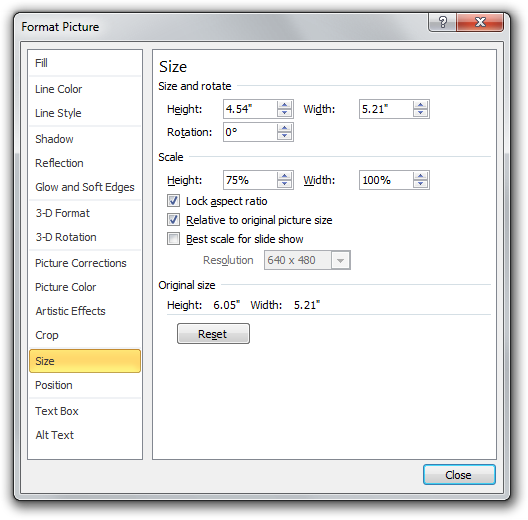Viewport: 528px width, 520px height.
Task: Toggle Lock aspect ratio checkbox
Action: pos(173,201)
